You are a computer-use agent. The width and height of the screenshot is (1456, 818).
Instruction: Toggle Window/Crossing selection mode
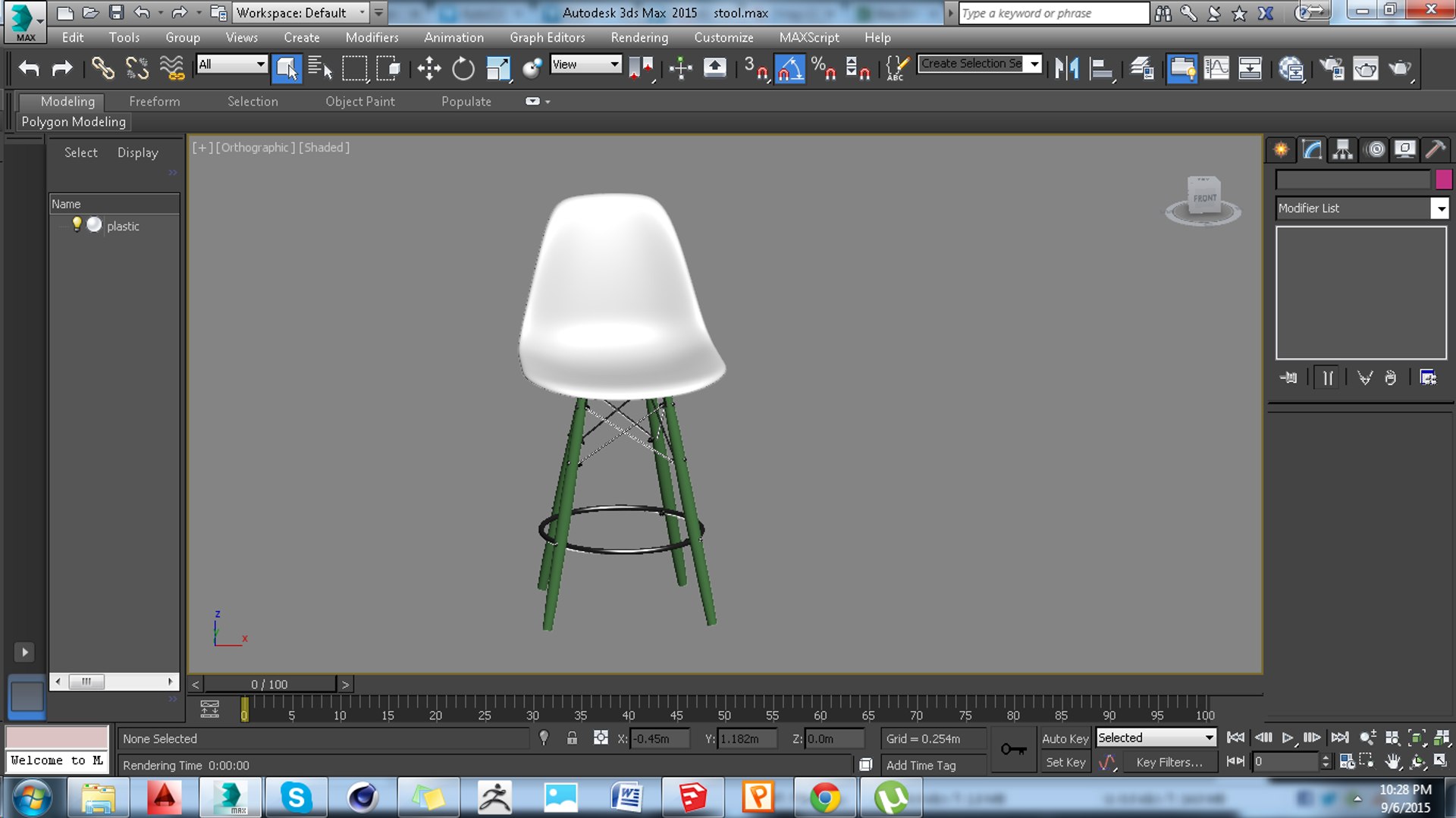click(388, 68)
